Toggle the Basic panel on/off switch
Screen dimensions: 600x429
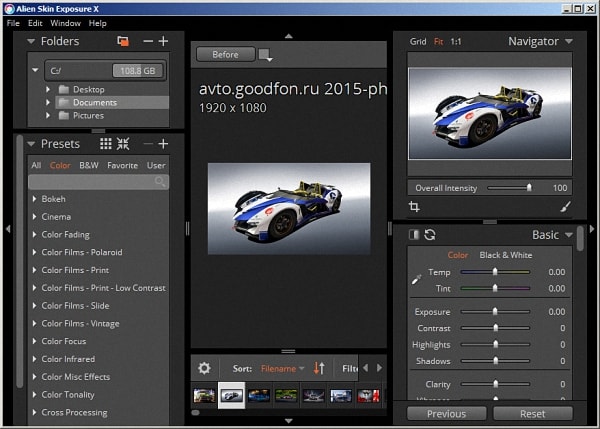(x=415, y=235)
